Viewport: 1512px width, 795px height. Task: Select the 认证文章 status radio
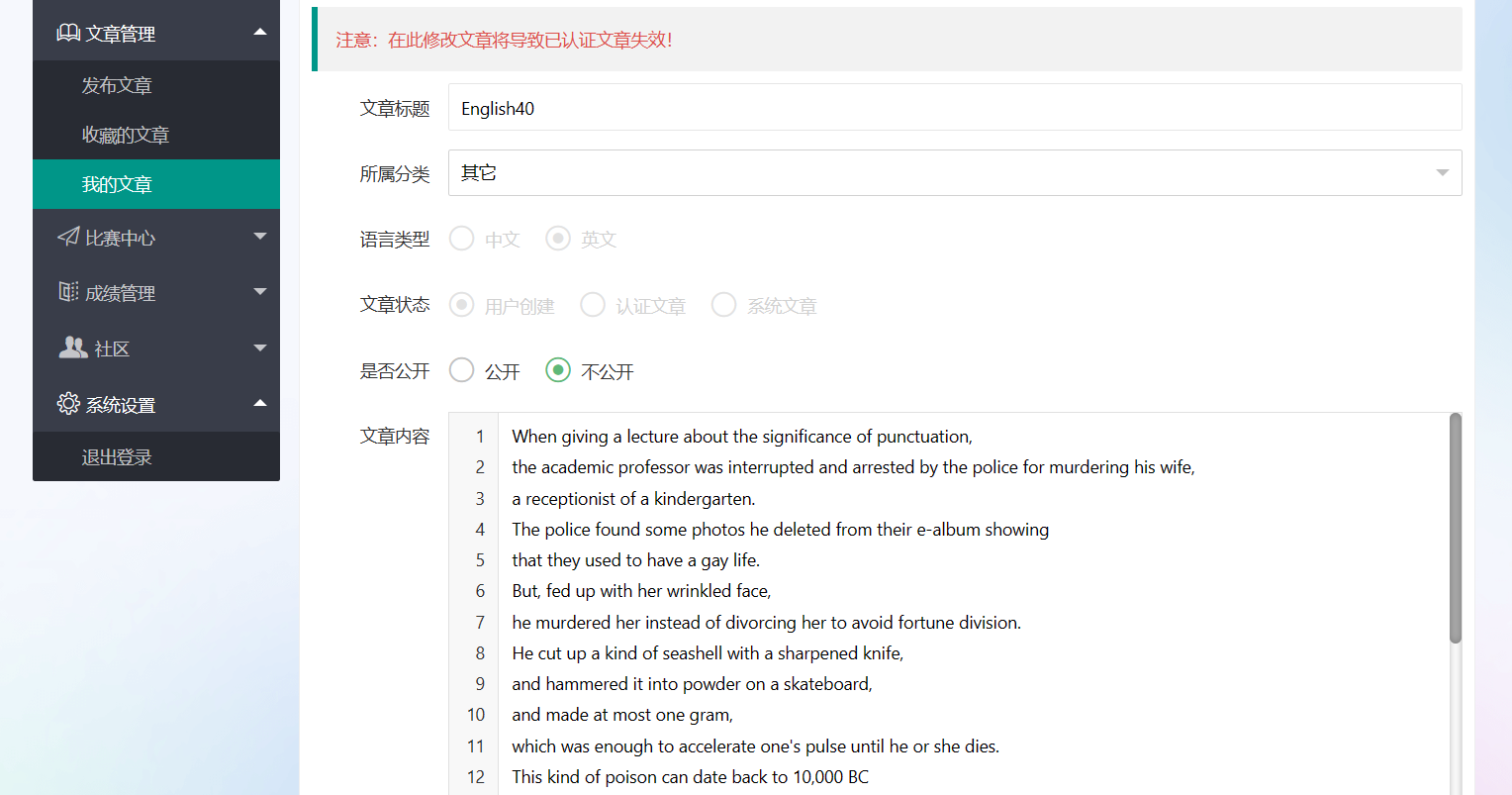point(593,305)
